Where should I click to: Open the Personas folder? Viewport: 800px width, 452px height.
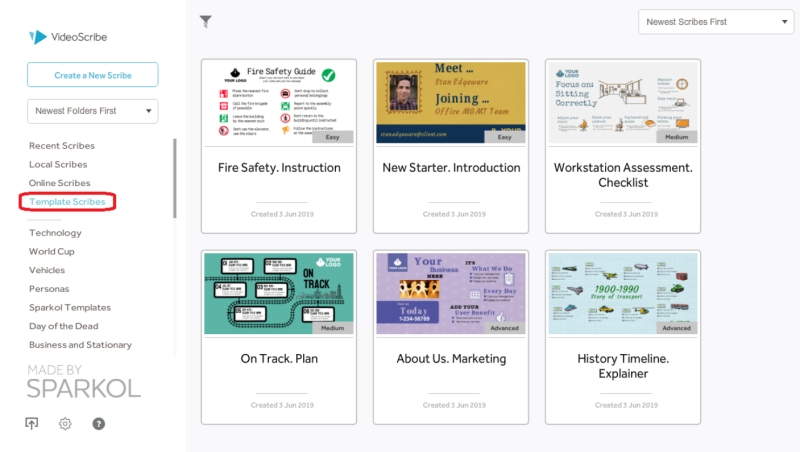49,289
